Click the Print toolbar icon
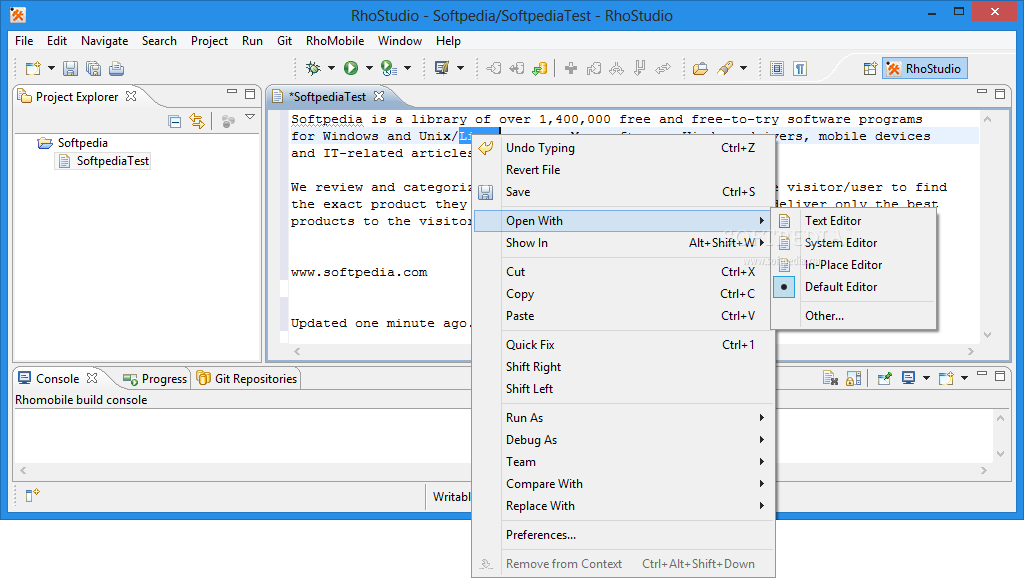 pos(116,68)
